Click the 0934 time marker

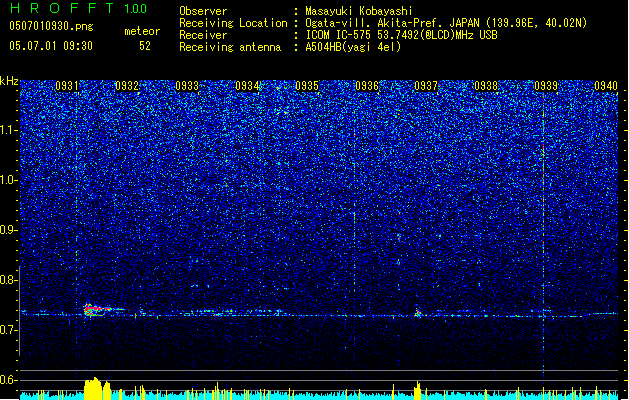pos(247,86)
